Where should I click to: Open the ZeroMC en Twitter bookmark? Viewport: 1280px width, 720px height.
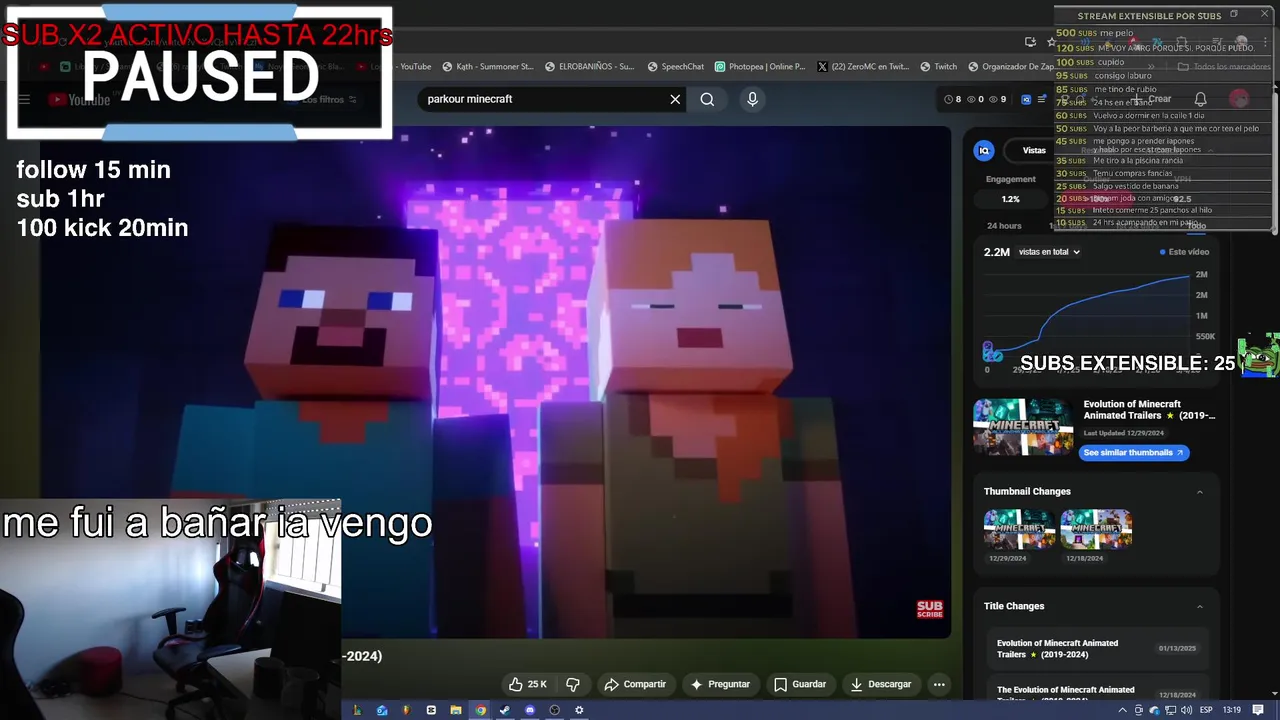click(x=863, y=67)
